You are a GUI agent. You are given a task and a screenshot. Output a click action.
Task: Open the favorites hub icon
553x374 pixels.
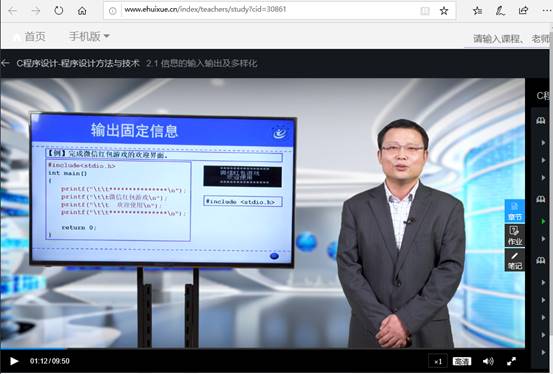(478, 11)
